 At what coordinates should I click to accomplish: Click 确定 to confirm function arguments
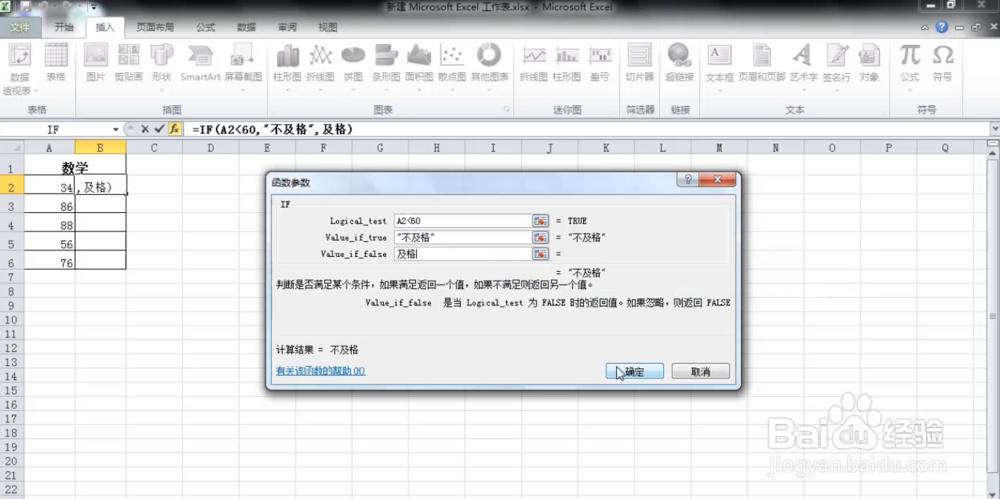coord(635,371)
